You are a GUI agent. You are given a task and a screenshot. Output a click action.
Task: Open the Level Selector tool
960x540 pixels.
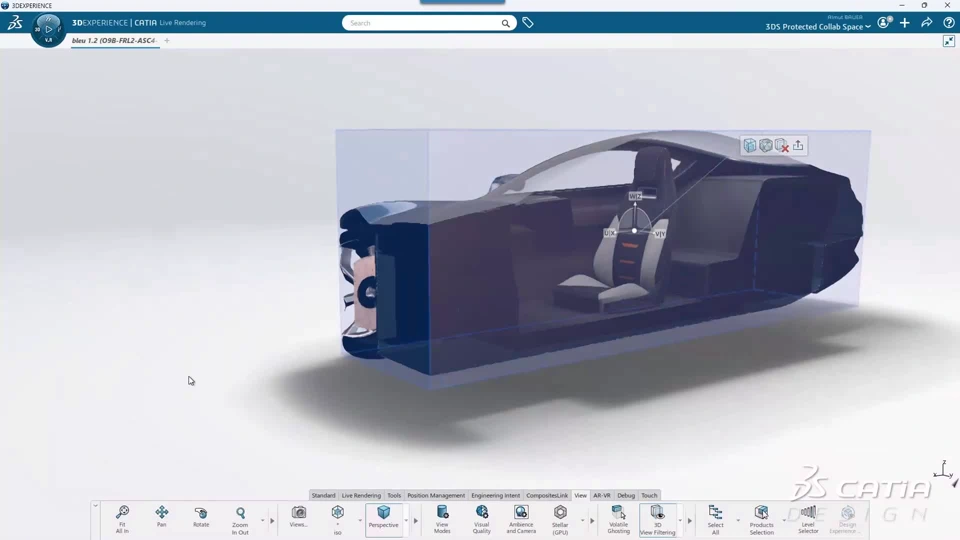pyautogui.click(x=808, y=519)
